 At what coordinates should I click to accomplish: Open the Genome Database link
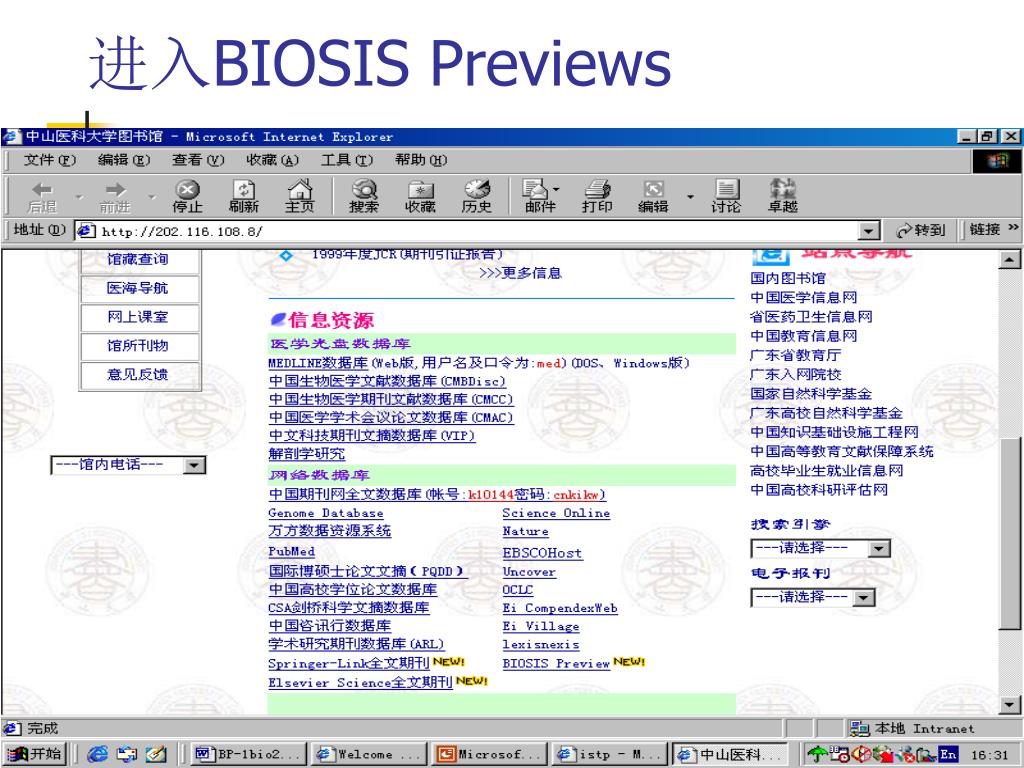(x=326, y=513)
